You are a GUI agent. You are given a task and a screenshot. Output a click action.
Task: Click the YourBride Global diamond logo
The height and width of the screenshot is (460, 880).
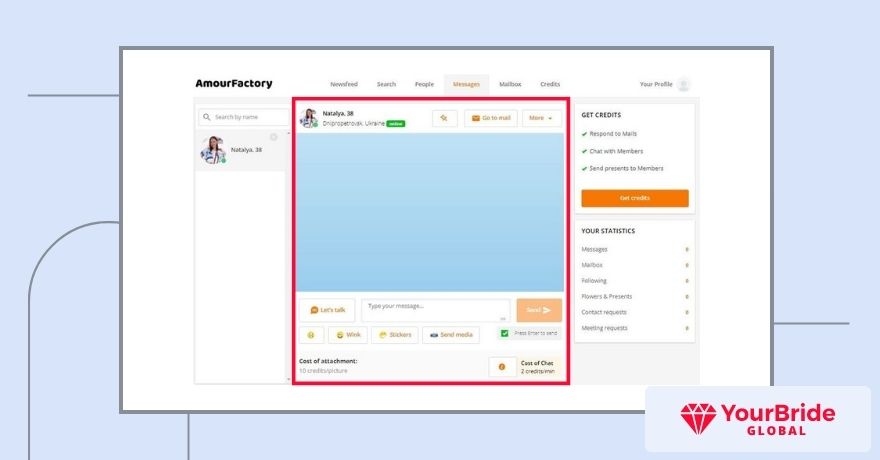point(698,418)
